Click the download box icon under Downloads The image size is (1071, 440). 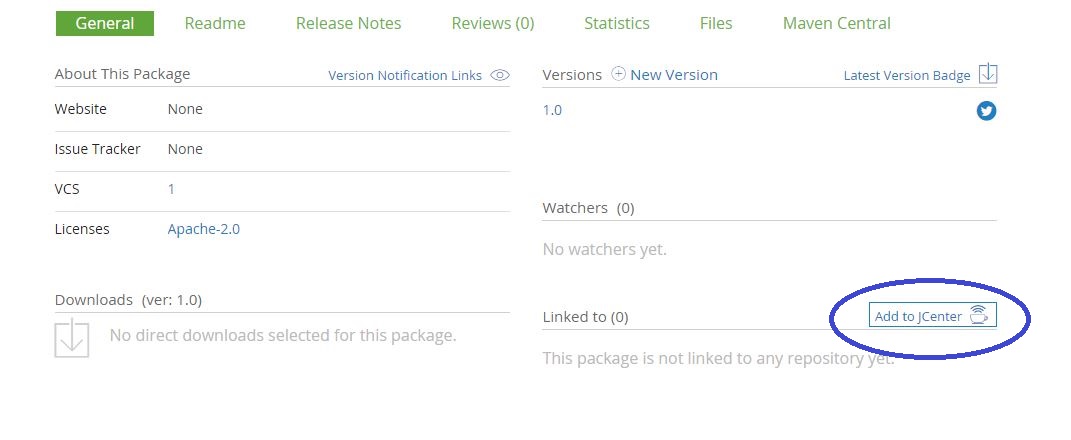click(72, 338)
